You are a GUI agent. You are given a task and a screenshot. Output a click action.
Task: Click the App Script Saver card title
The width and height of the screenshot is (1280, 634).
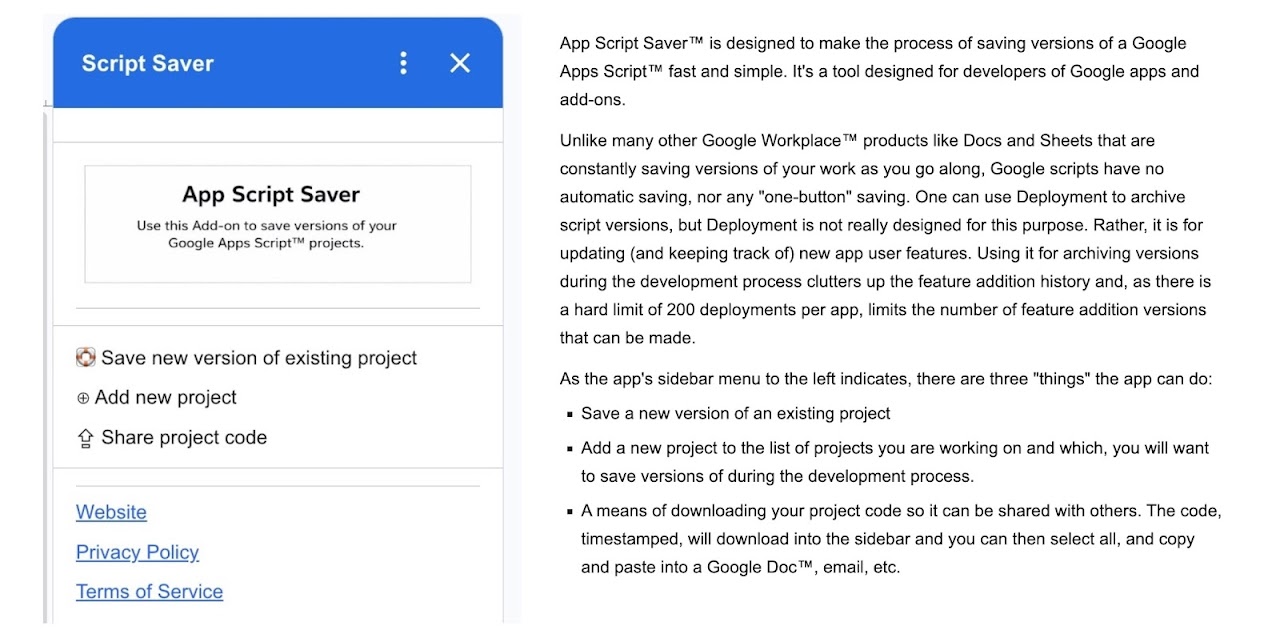tap(271, 194)
